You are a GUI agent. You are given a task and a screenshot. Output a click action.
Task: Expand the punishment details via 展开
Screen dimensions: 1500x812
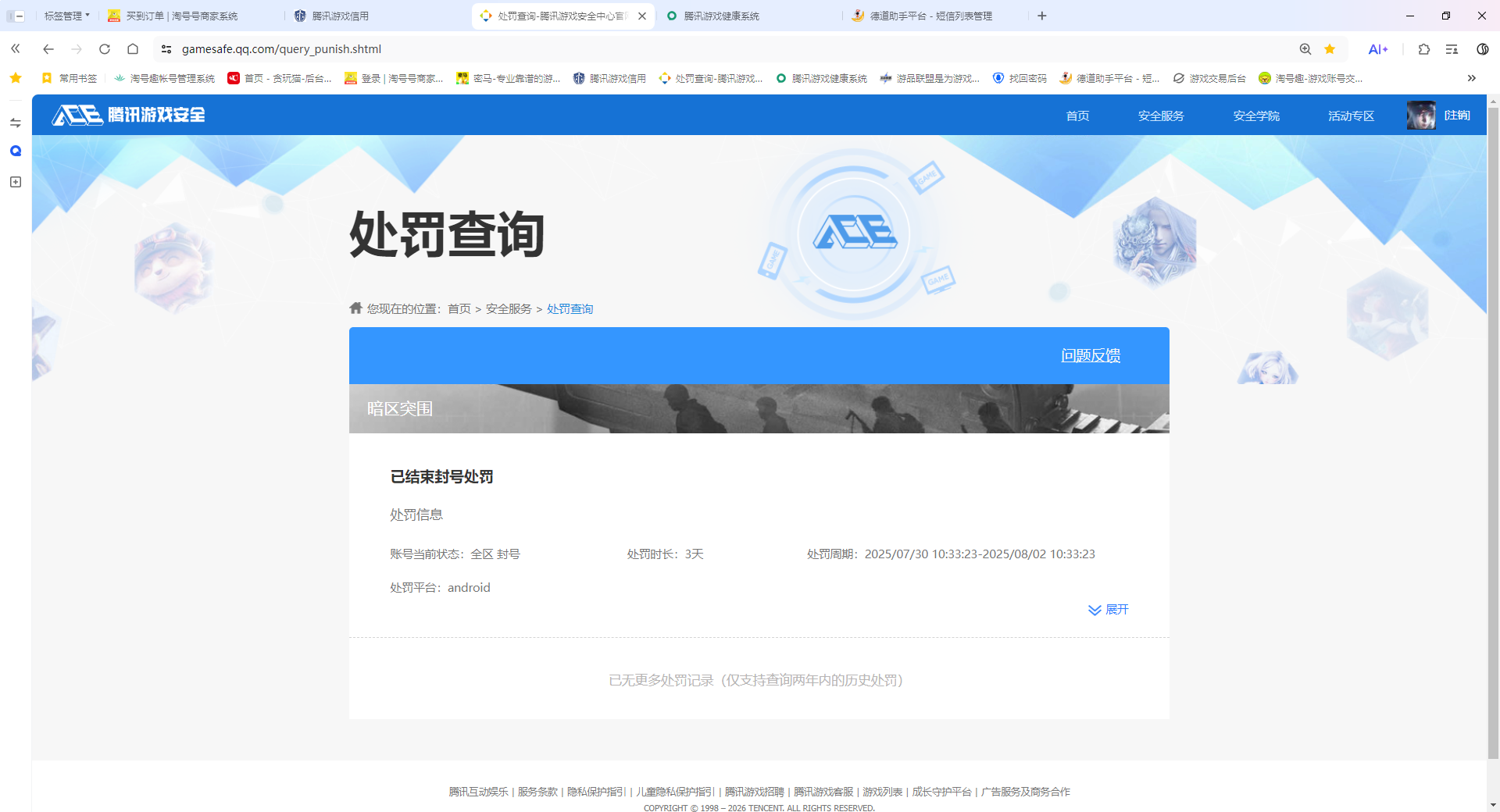point(1108,610)
